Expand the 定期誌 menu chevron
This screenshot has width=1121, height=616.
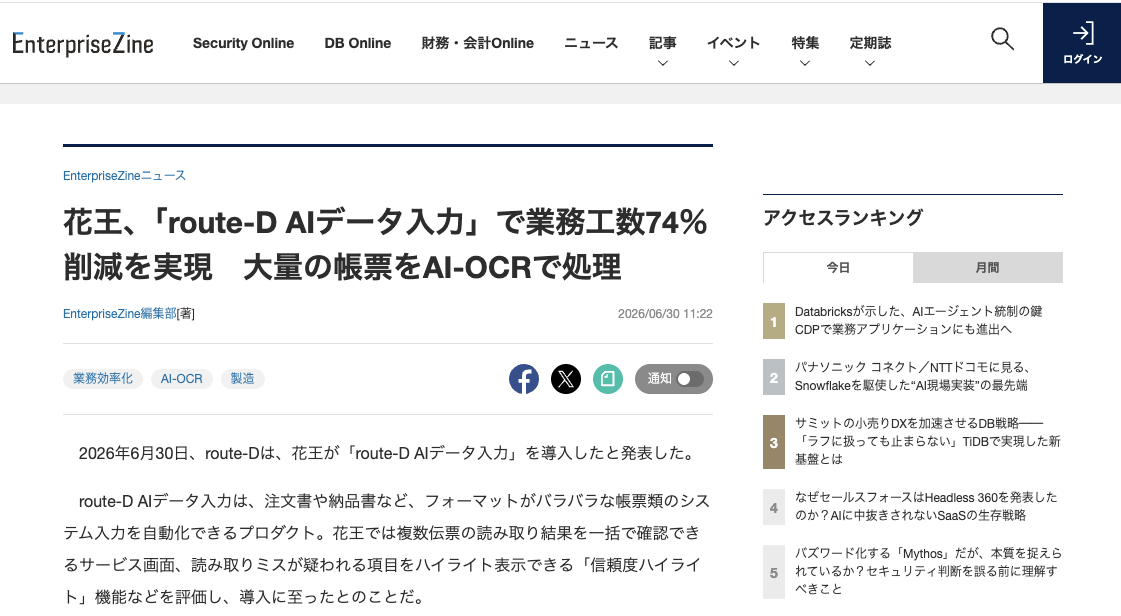click(870, 63)
